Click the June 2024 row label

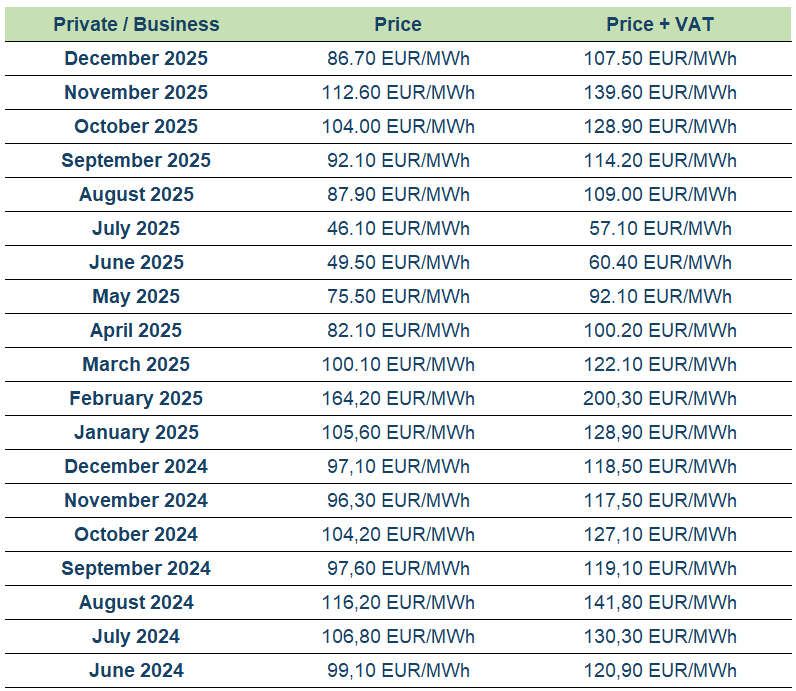tap(136, 670)
